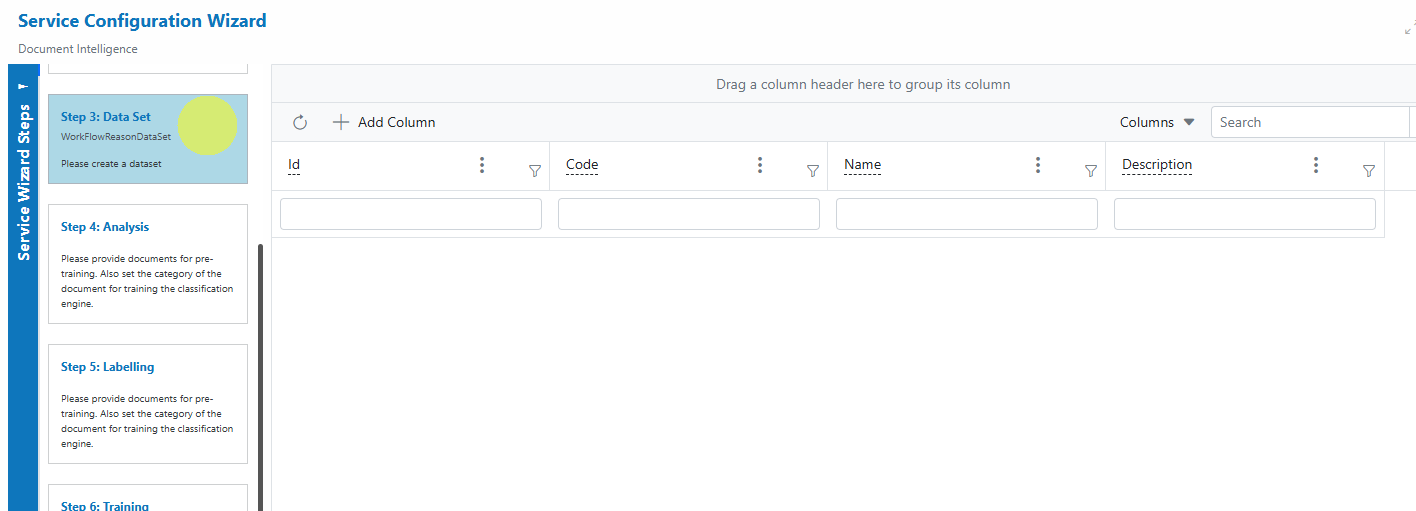Click the Name column header to sort
Viewport: 1416px width, 511px height.
tap(862, 165)
